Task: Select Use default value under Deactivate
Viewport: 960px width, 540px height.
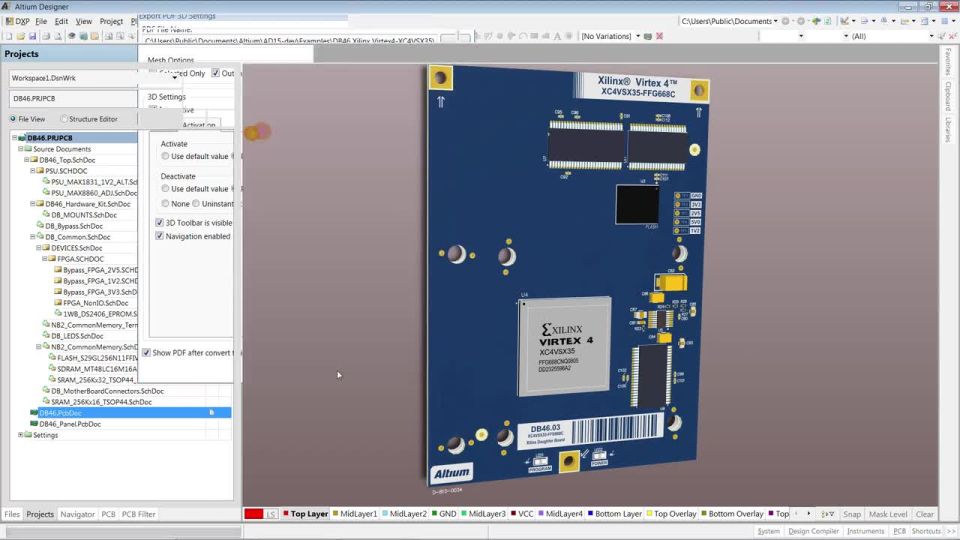Action: tap(165, 189)
